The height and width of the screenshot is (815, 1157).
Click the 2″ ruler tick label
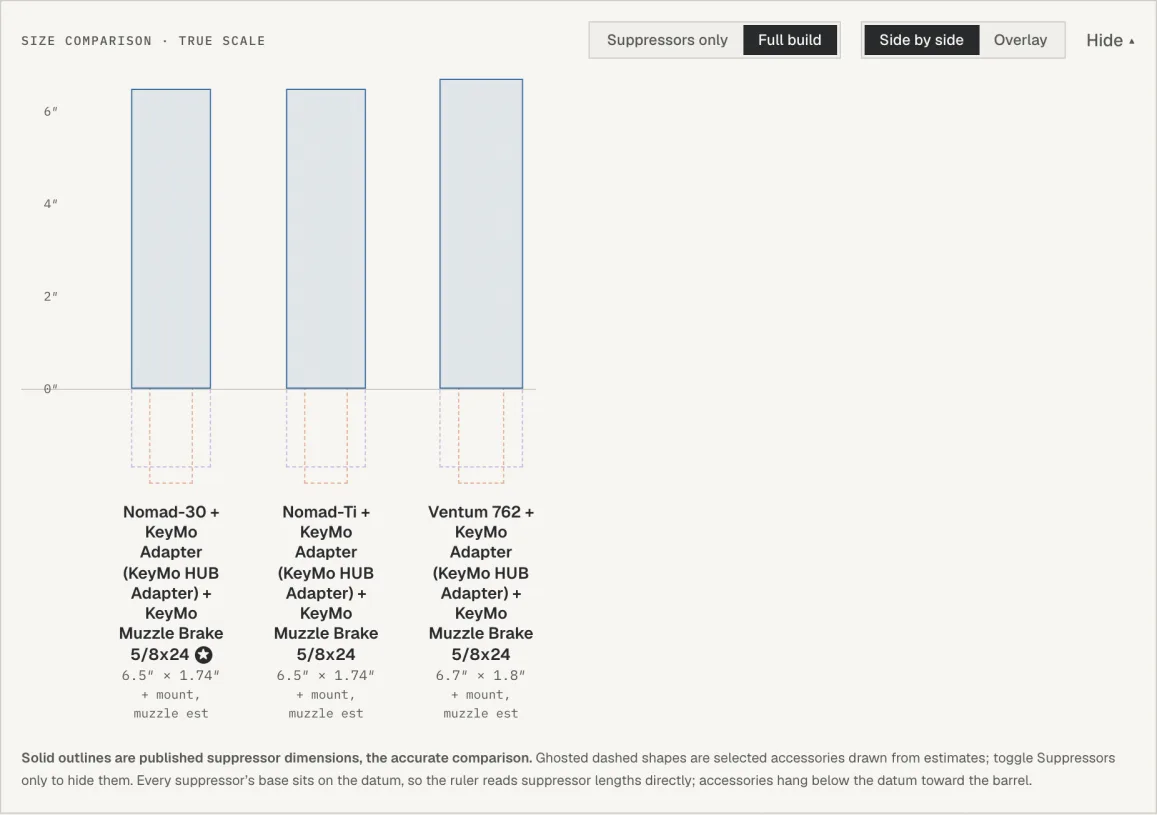pos(50,296)
